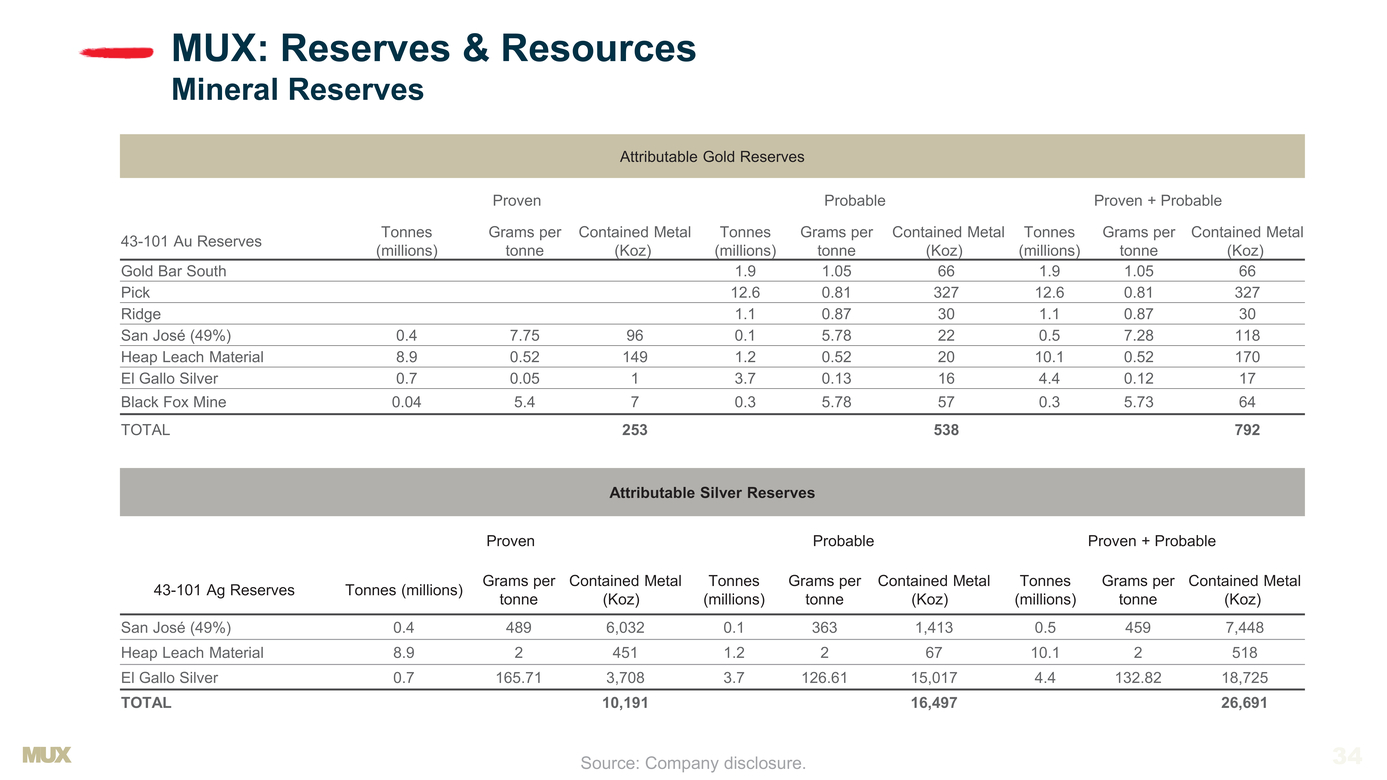Click San José combined gold grade '7.28'
Screen dimensions: 1387x780
pos(1138,335)
